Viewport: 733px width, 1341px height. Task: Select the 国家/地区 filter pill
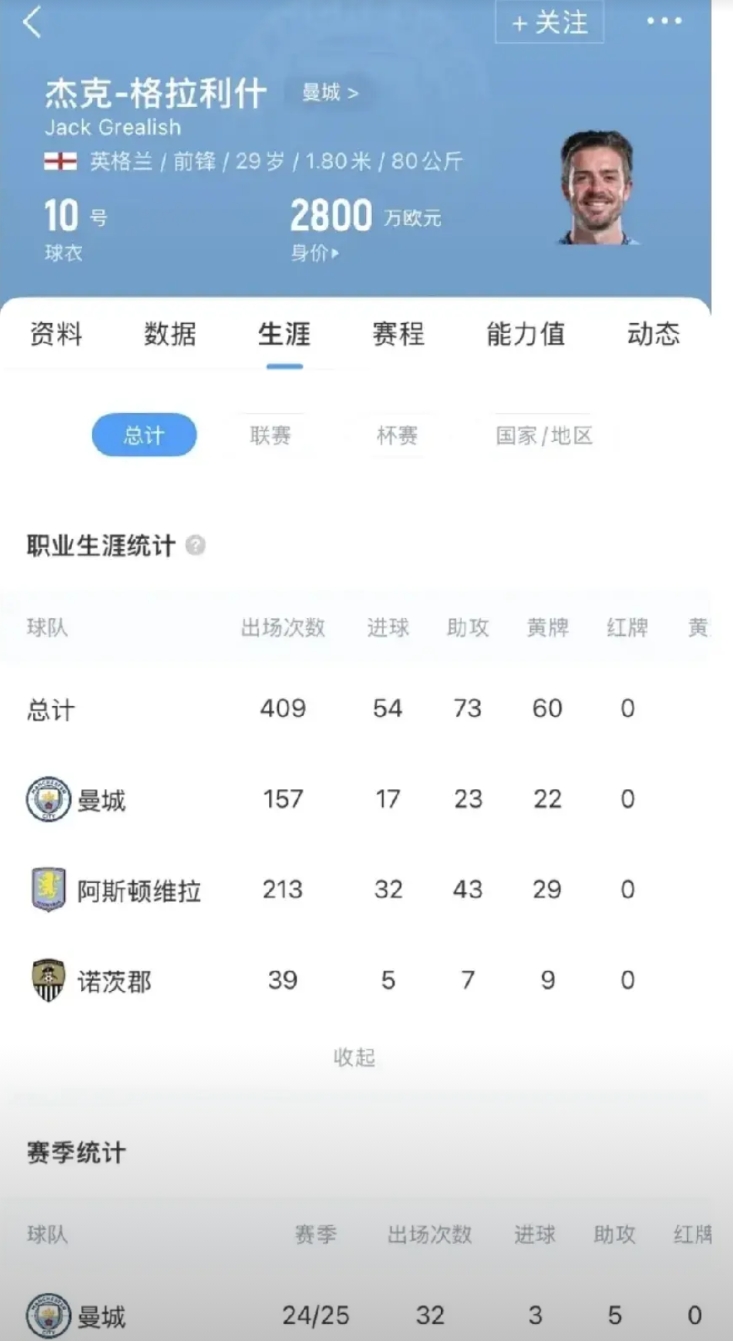click(x=544, y=435)
